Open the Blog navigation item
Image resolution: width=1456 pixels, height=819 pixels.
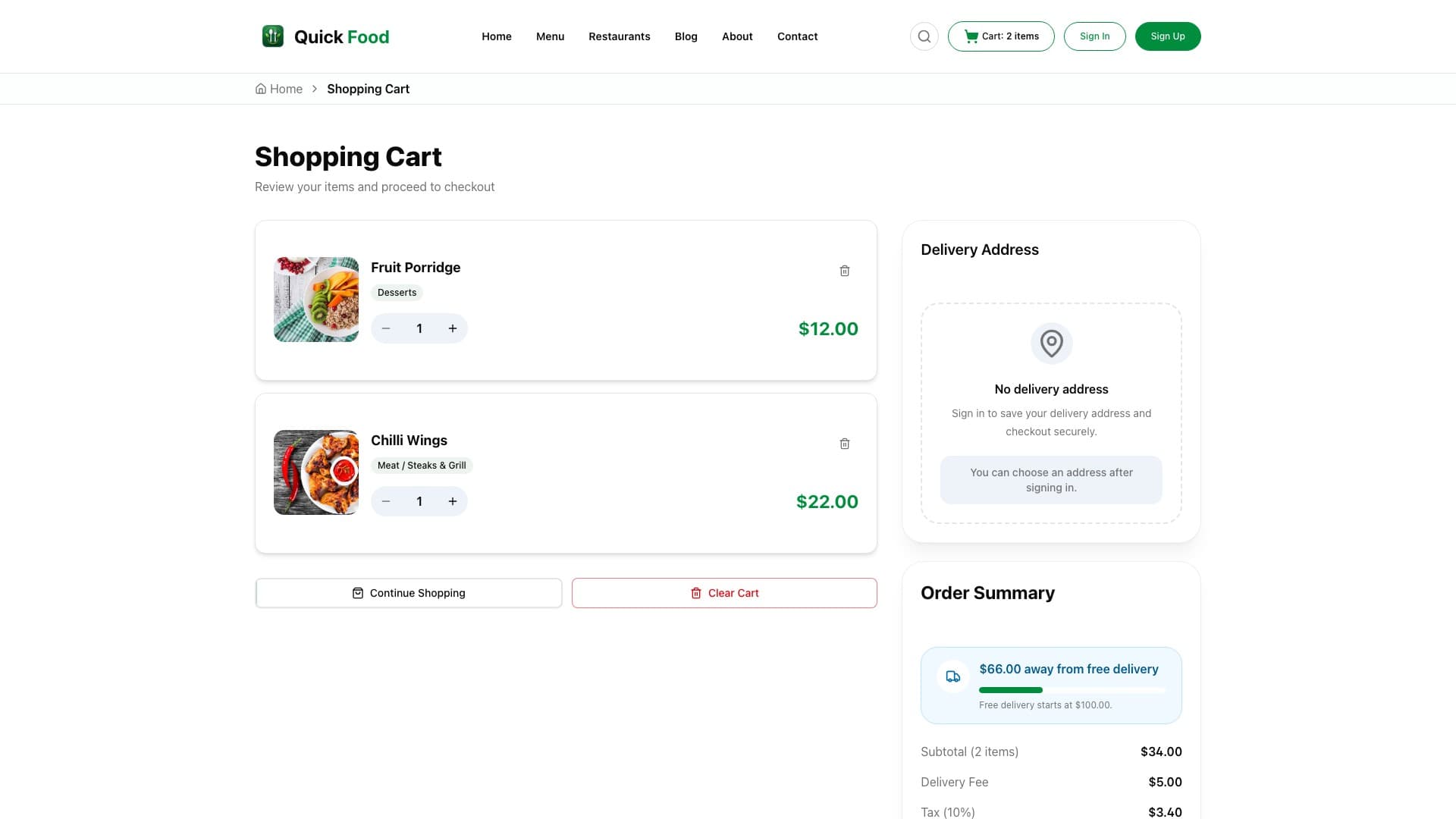tap(686, 36)
